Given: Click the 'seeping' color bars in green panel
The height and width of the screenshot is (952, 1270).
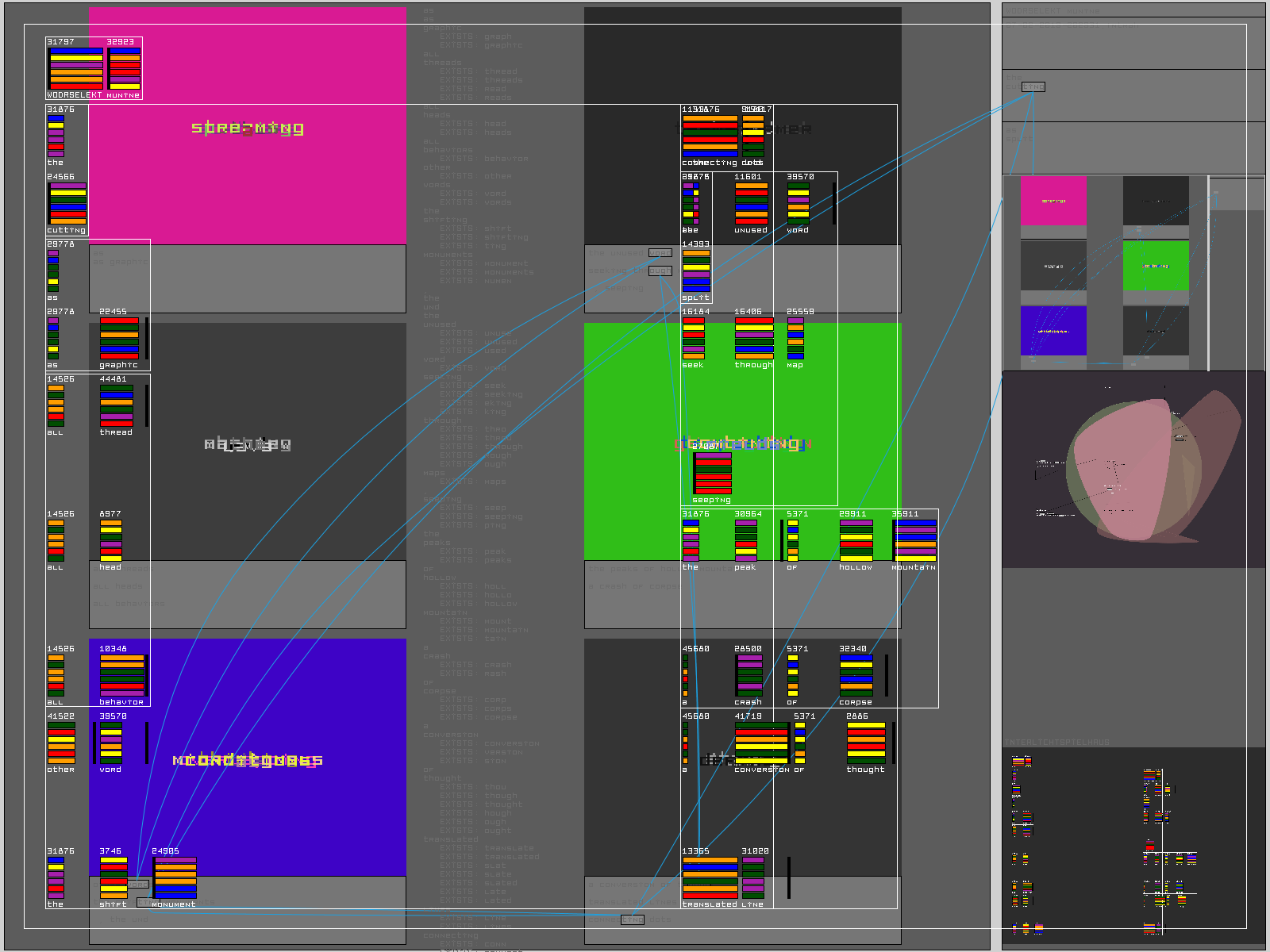Looking at the screenshot, I should pyautogui.click(x=713, y=473).
